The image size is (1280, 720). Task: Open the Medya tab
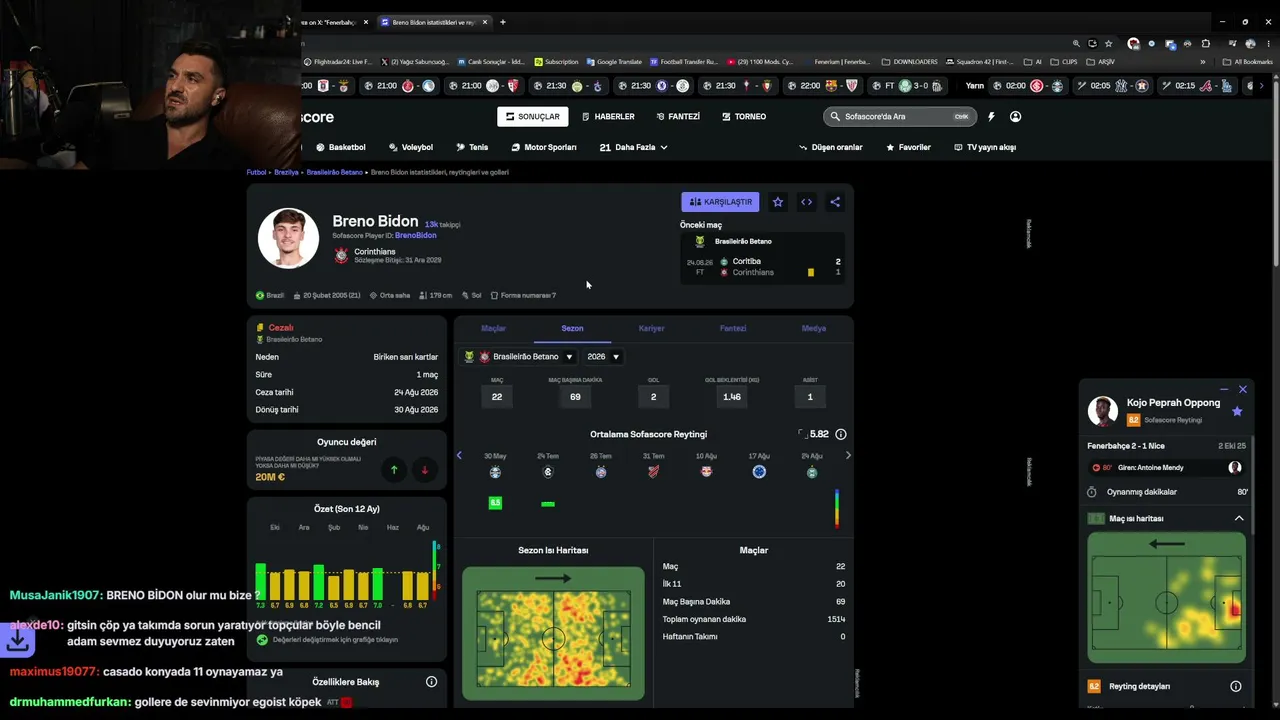(x=813, y=328)
